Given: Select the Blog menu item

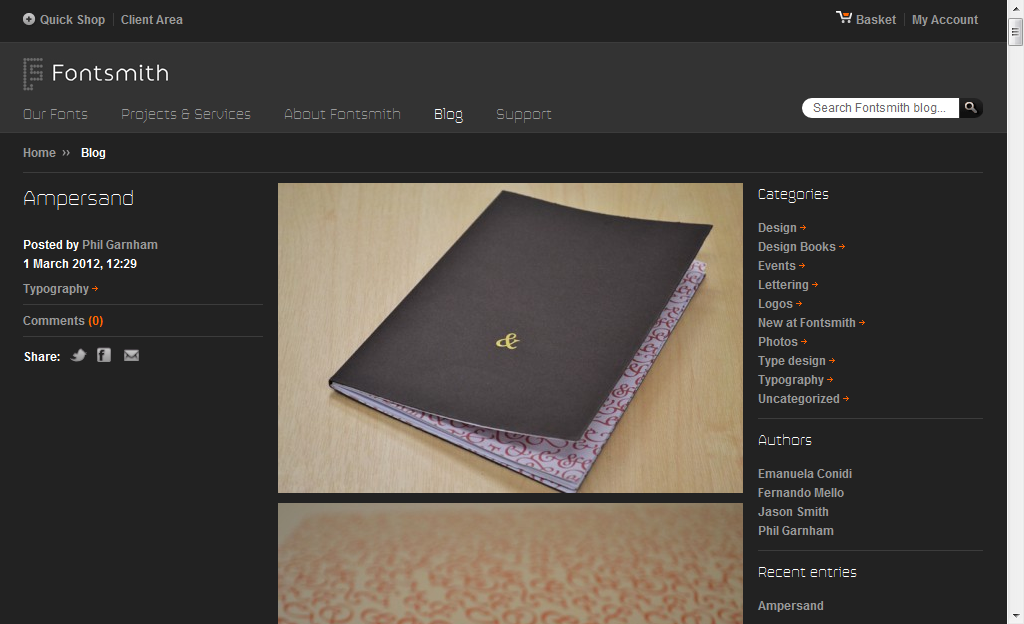Looking at the screenshot, I should (449, 114).
